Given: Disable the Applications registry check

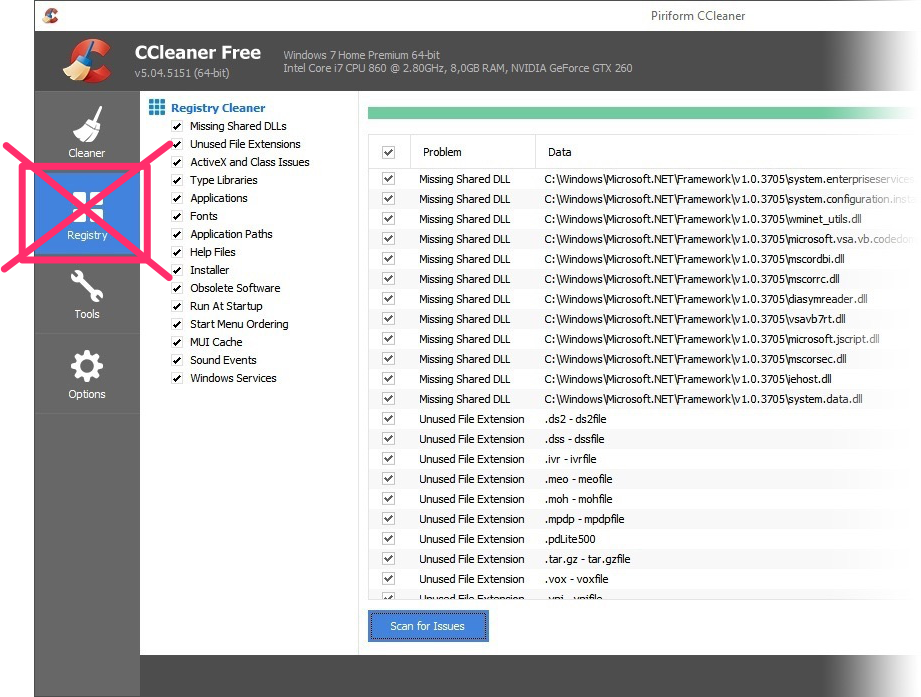Looking at the screenshot, I should coord(177,198).
